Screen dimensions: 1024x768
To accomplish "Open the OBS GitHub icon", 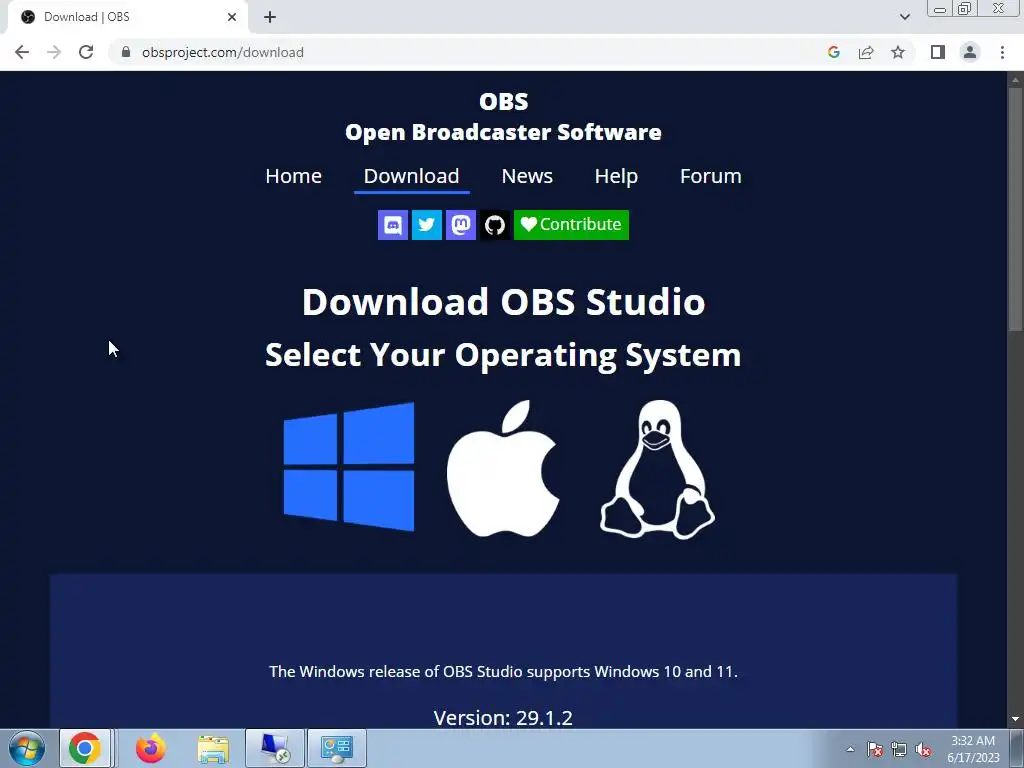I will pyautogui.click(x=494, y=225).
